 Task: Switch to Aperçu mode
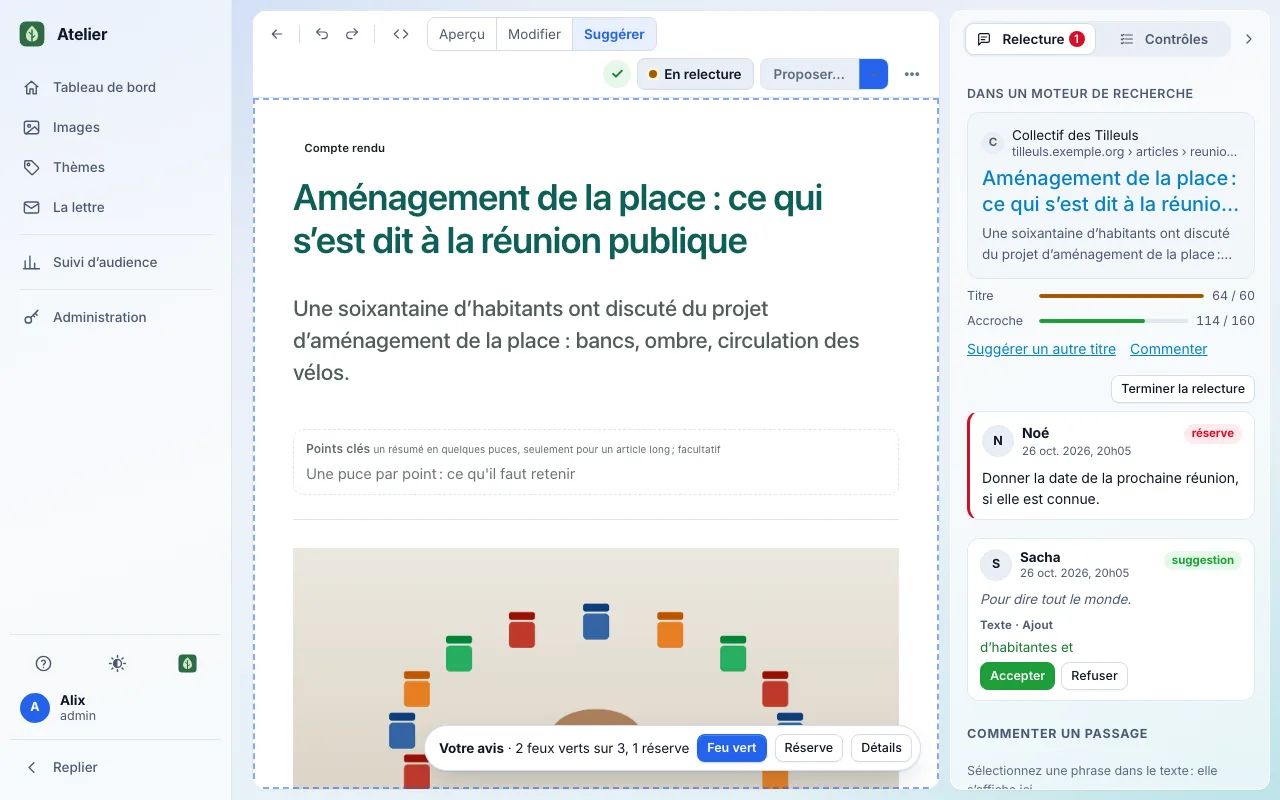462,34
